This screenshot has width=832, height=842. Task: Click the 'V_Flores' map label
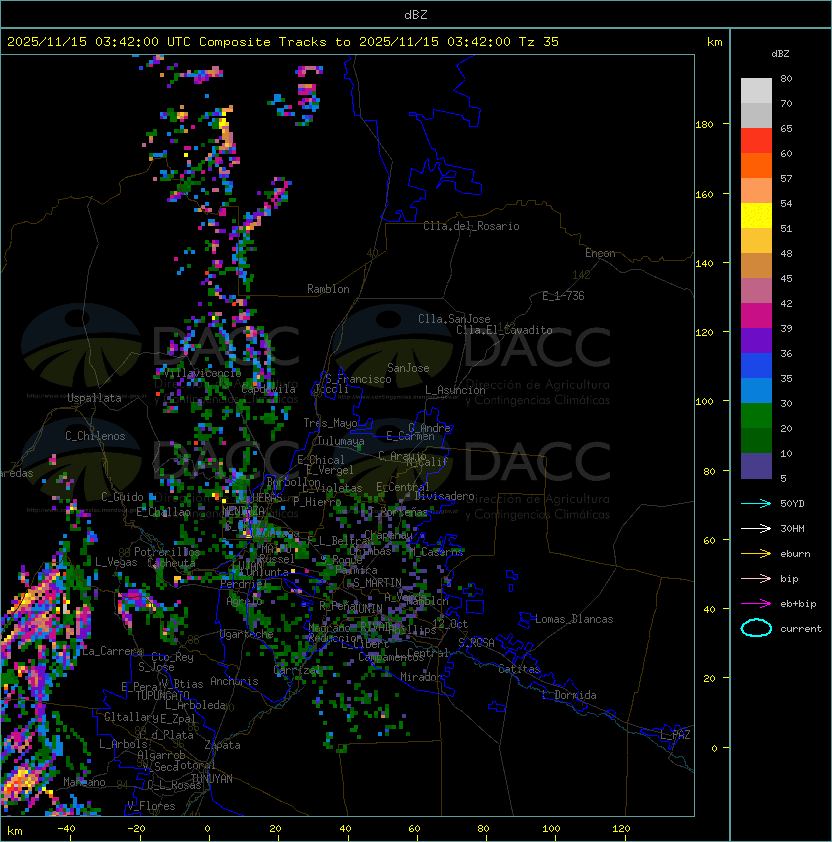tap(151, 806)
